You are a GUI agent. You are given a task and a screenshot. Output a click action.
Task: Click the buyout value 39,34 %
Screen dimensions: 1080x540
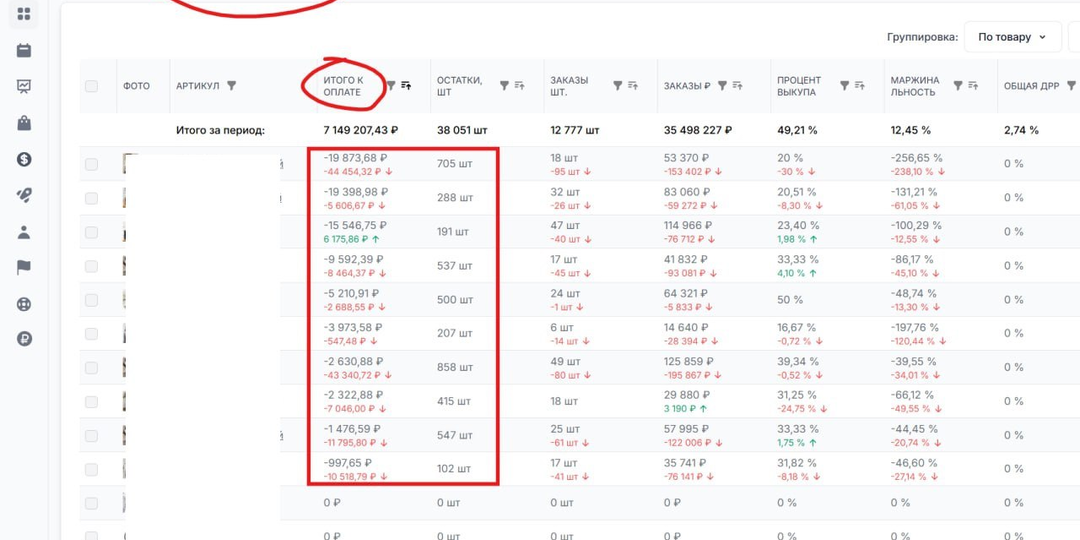[x=796, y=361]
